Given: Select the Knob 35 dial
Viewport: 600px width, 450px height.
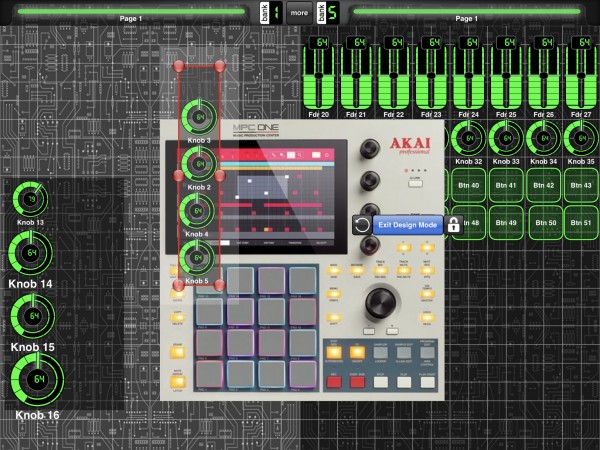Looking at the screenshot, I should [581, 138].
